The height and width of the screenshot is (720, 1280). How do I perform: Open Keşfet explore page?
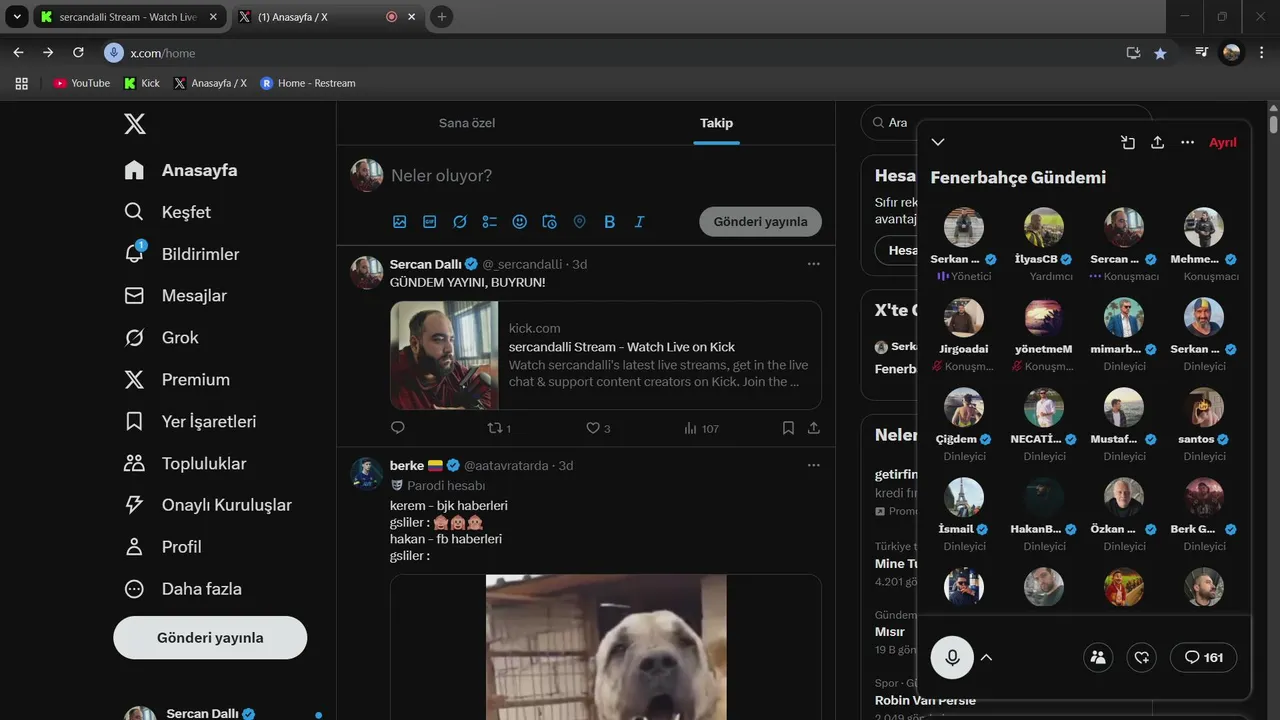click(167, 212)
